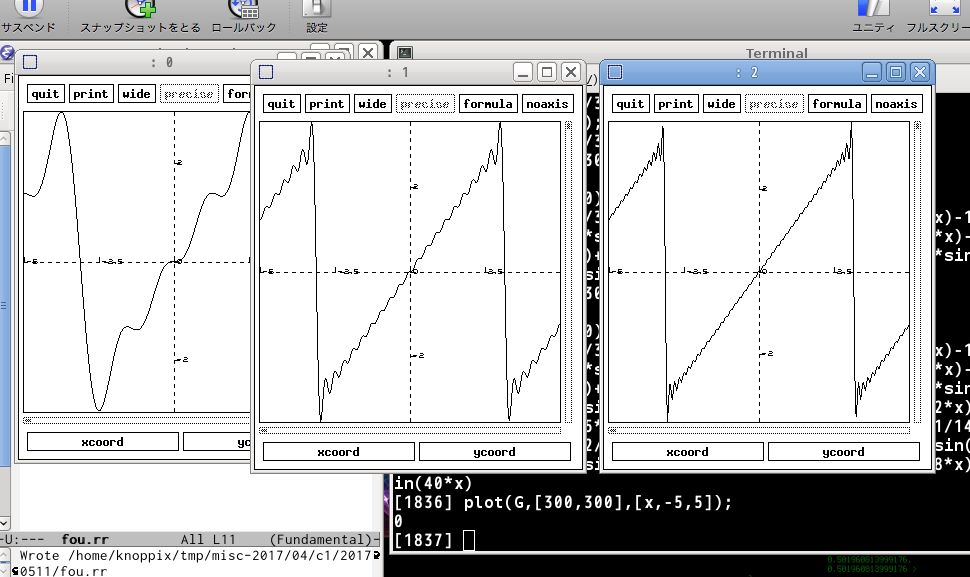Click print in plot window 0
Screen dimensions: 970x577
click(91, 94)
